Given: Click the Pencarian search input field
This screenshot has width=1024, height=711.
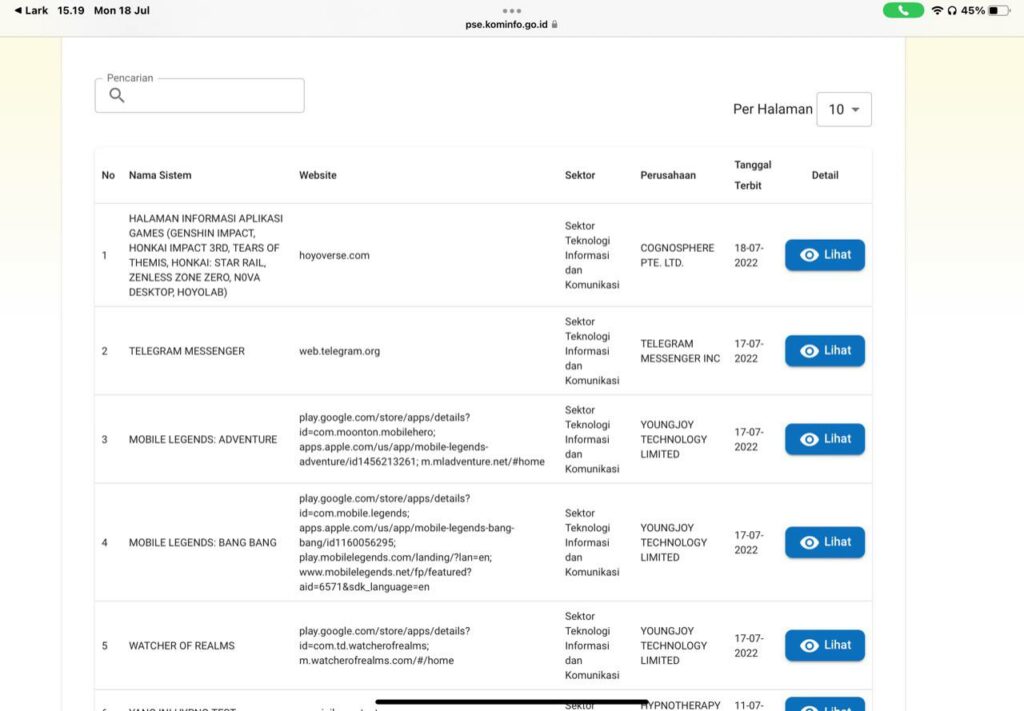Looking at the screenshot, I should click(x=199, y=95).
